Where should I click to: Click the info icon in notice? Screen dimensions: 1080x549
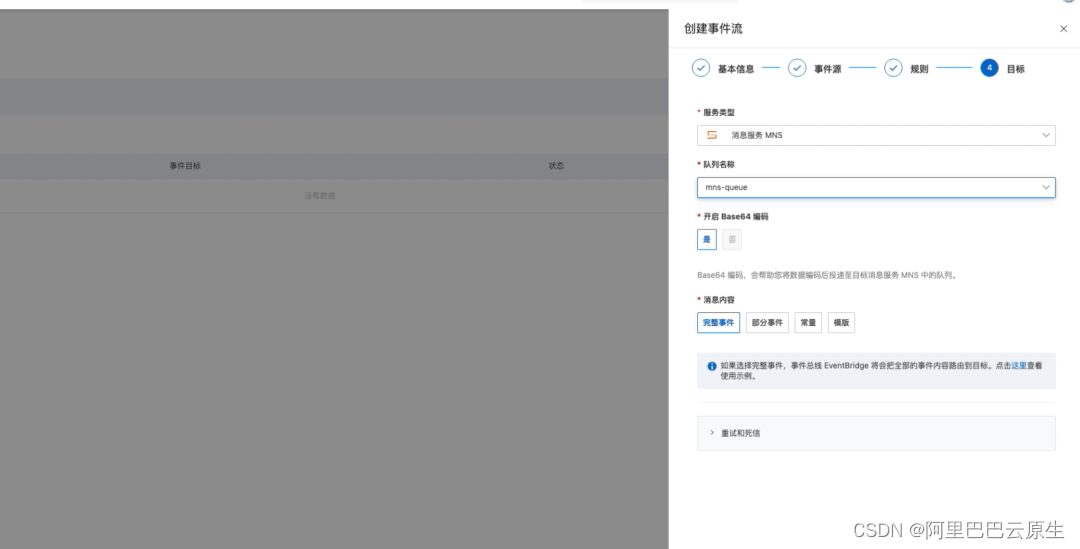[712, 366]
